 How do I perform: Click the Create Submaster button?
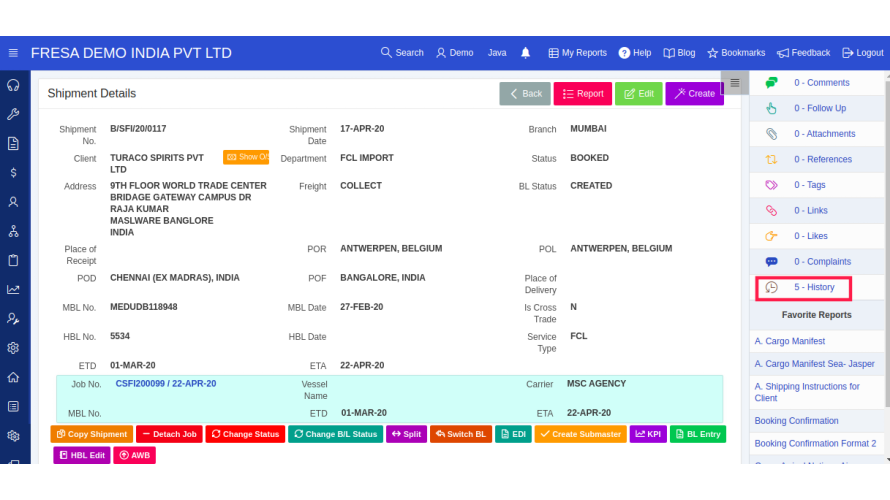[581, 434]
